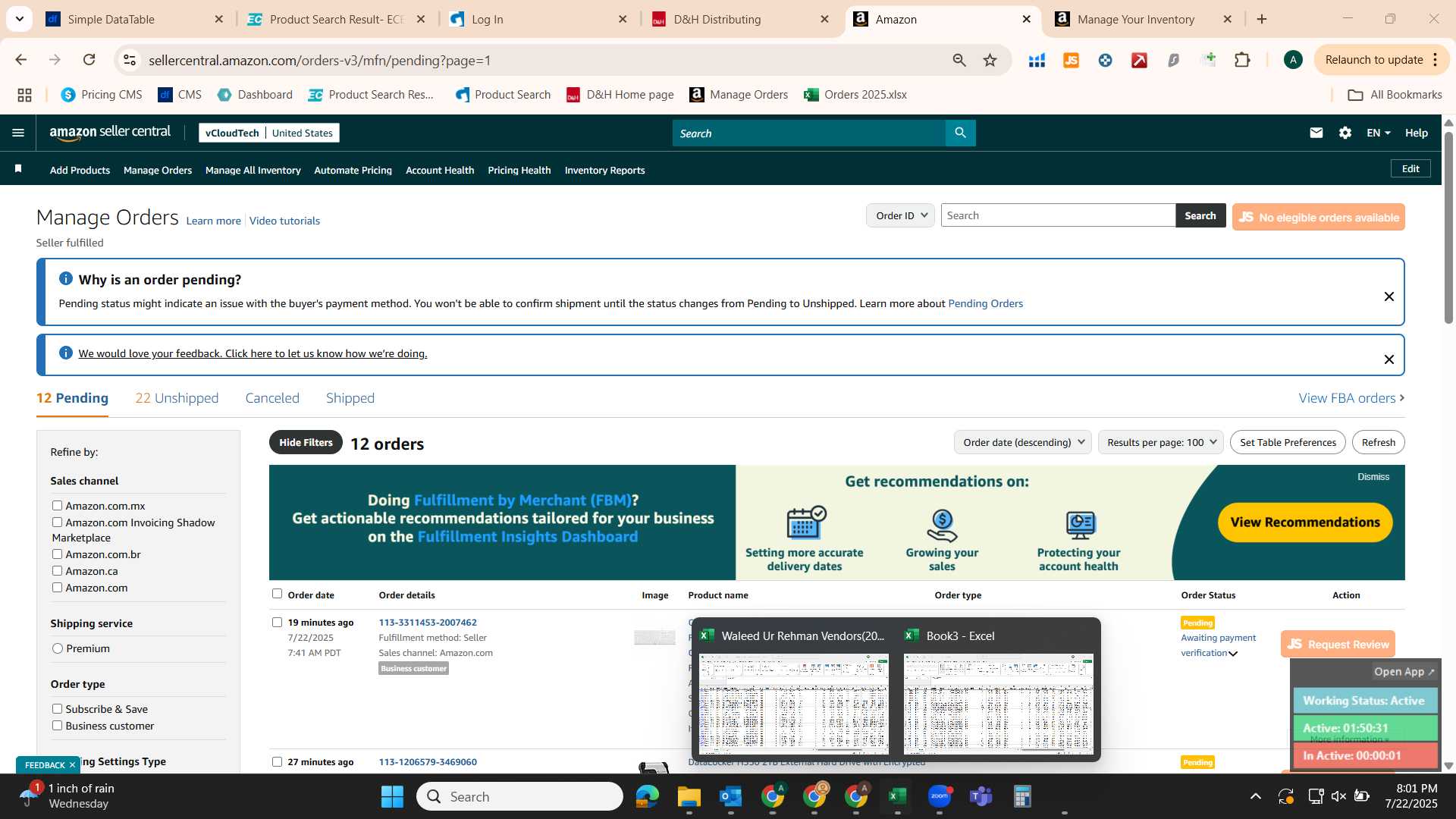Open the 'Relaunch to update' menu dots
1456x819 pixels.
[x=1435, y=60]
